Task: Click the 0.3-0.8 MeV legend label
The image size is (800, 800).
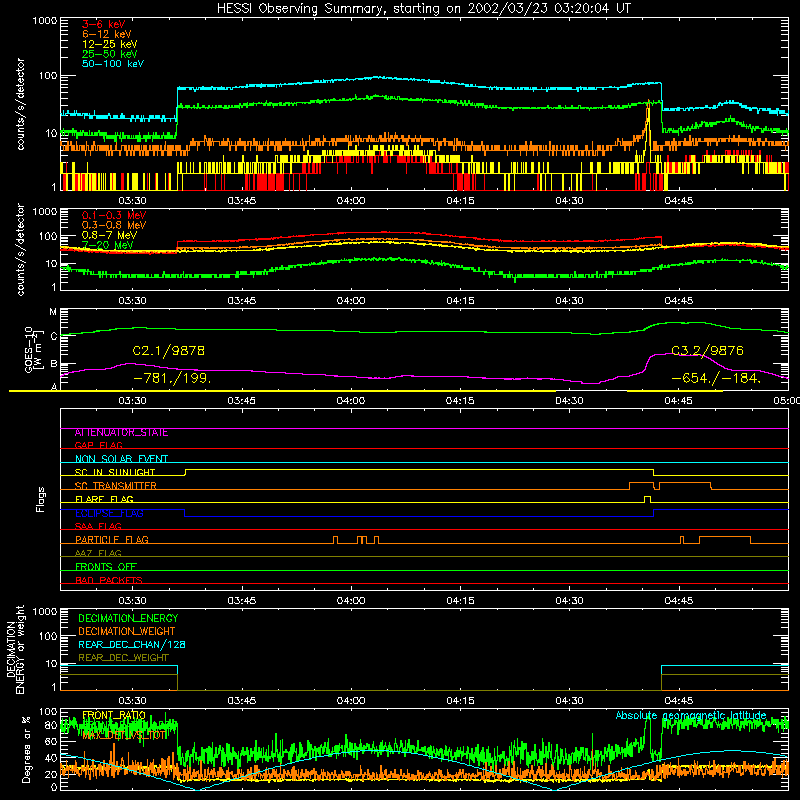Action: pos(114,225)
